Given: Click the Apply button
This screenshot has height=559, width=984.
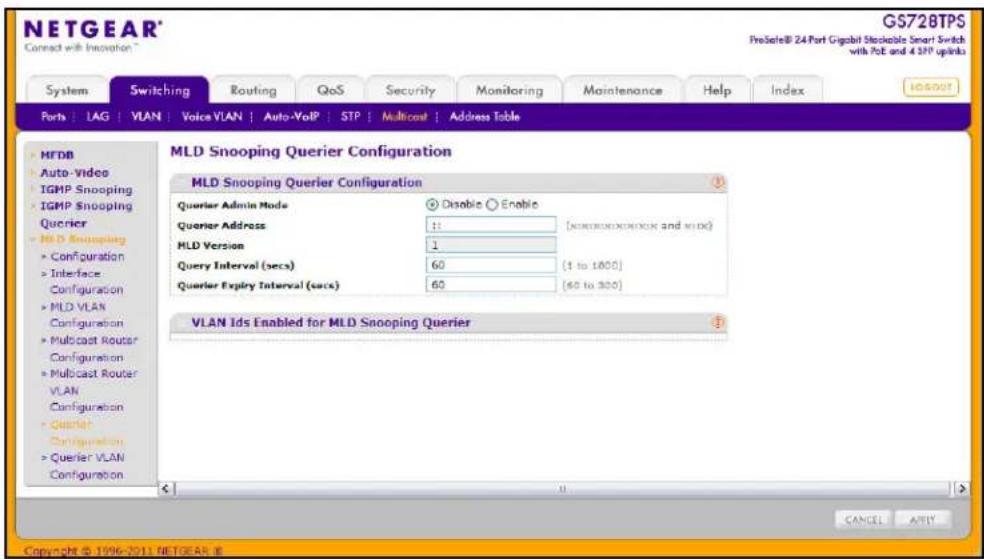Looking at the screenshot, I should [922, 519].
